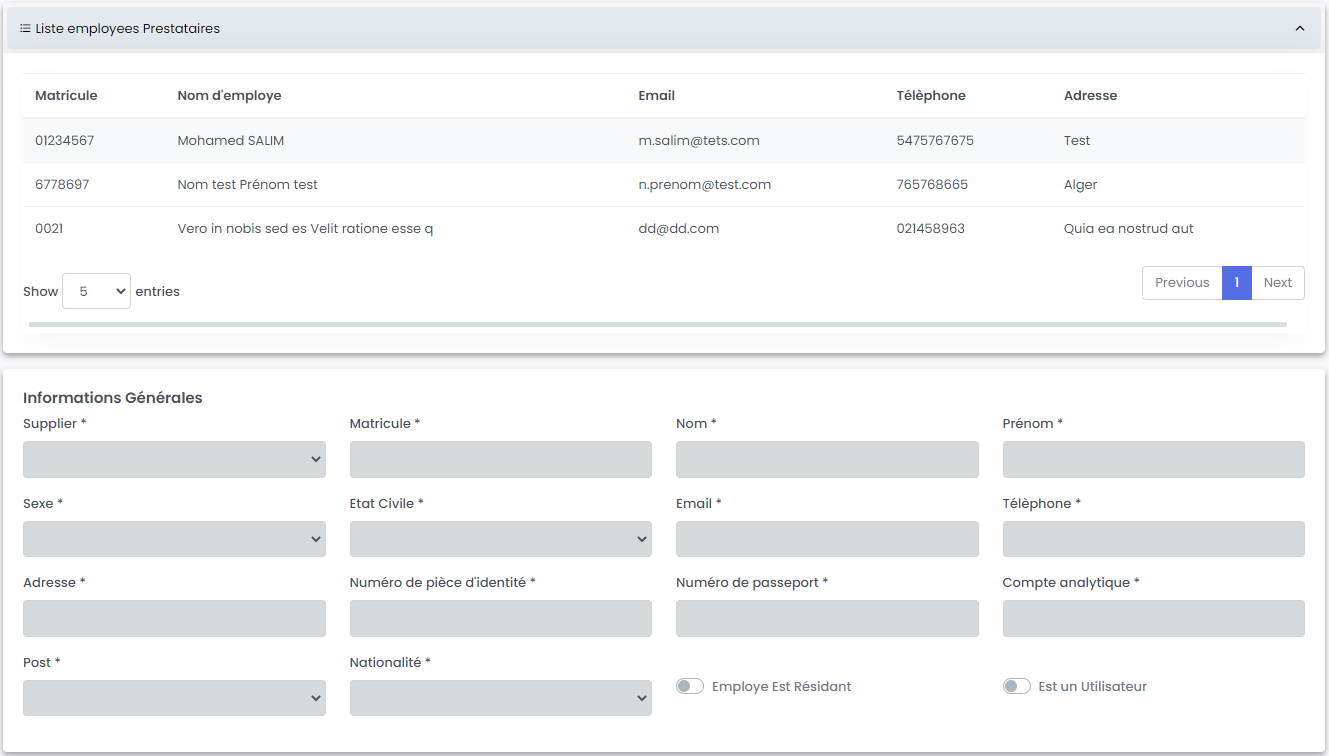Click the Compte analytique input field
The image size is (1329, 756).
1153,618
